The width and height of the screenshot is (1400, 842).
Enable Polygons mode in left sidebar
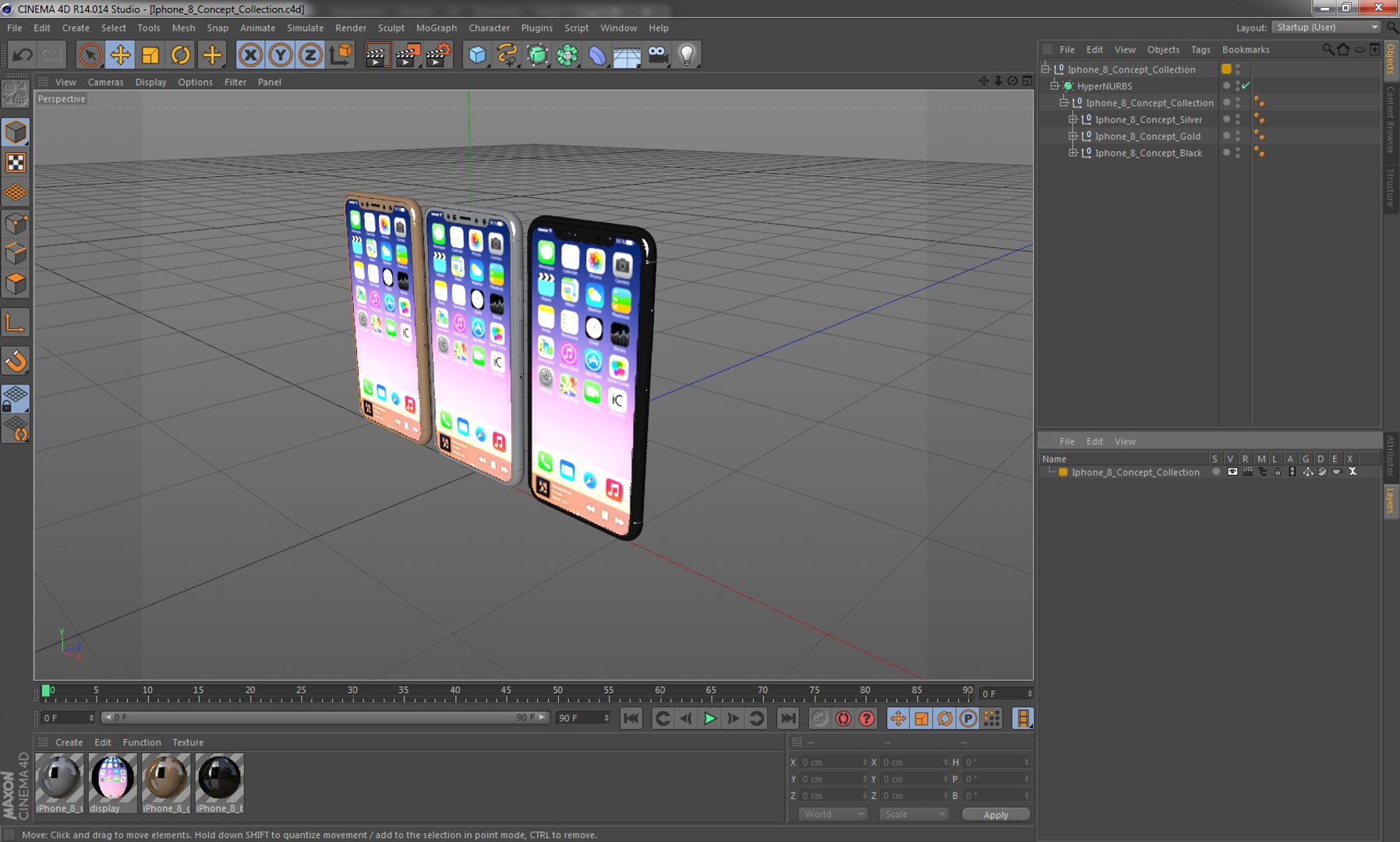click(16, 284)
